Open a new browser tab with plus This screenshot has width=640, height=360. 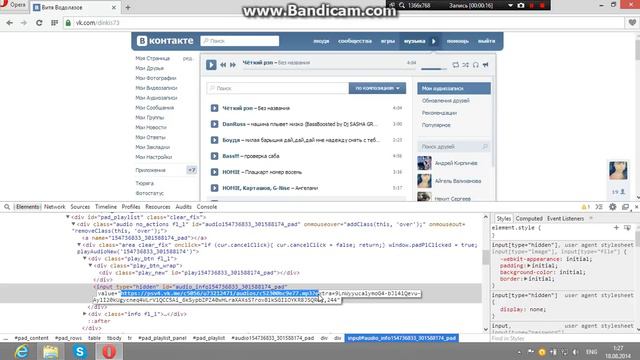[x=128, y=7]
